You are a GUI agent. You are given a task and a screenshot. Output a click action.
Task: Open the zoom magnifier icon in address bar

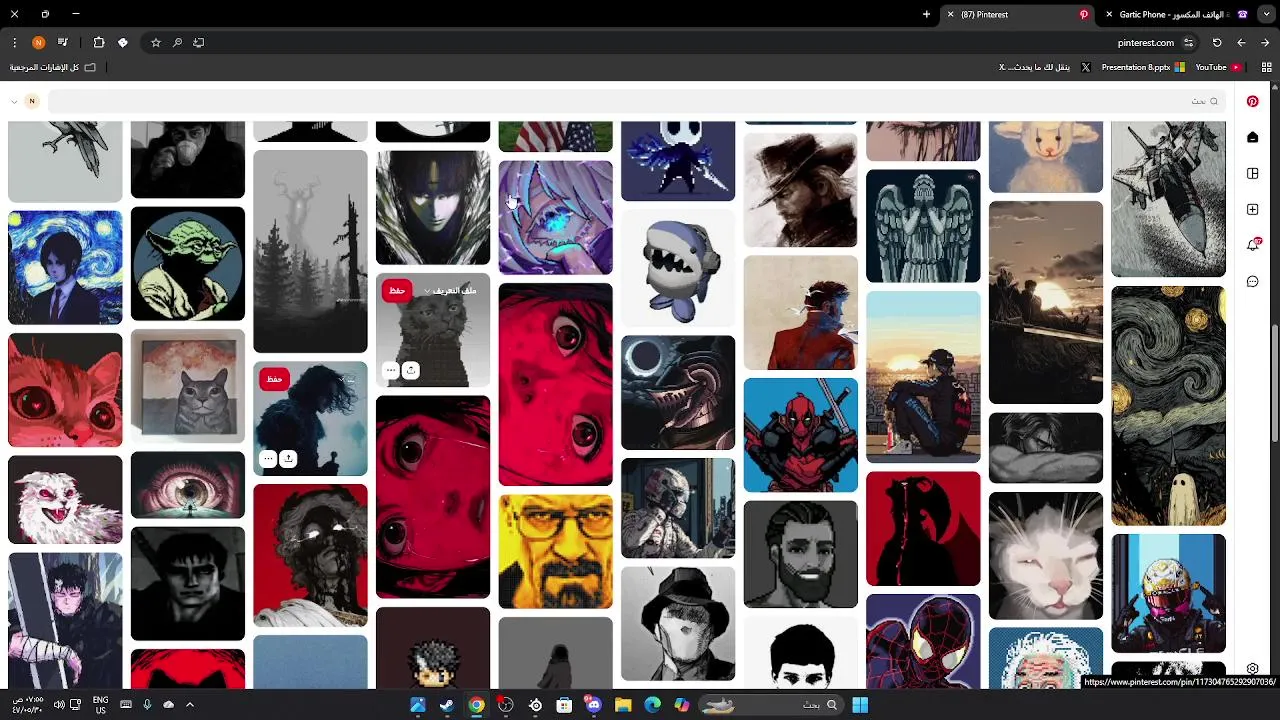click(177, 42)
